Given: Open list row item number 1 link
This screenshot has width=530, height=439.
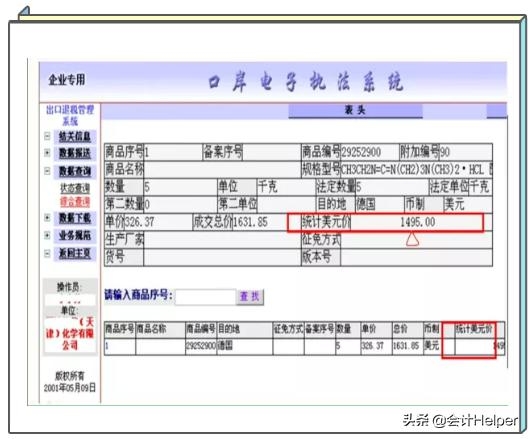Looking at the screenshot, I should pyautogui.click(x=107, y=346).
